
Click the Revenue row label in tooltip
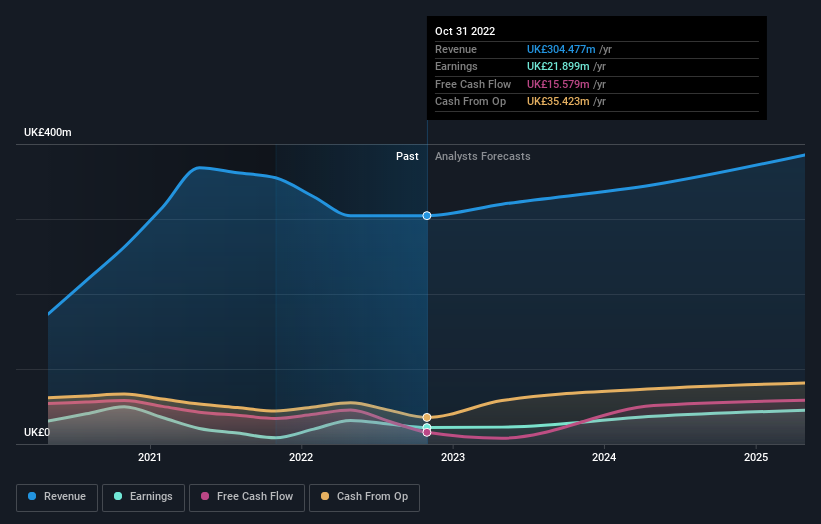coord(456,49)
